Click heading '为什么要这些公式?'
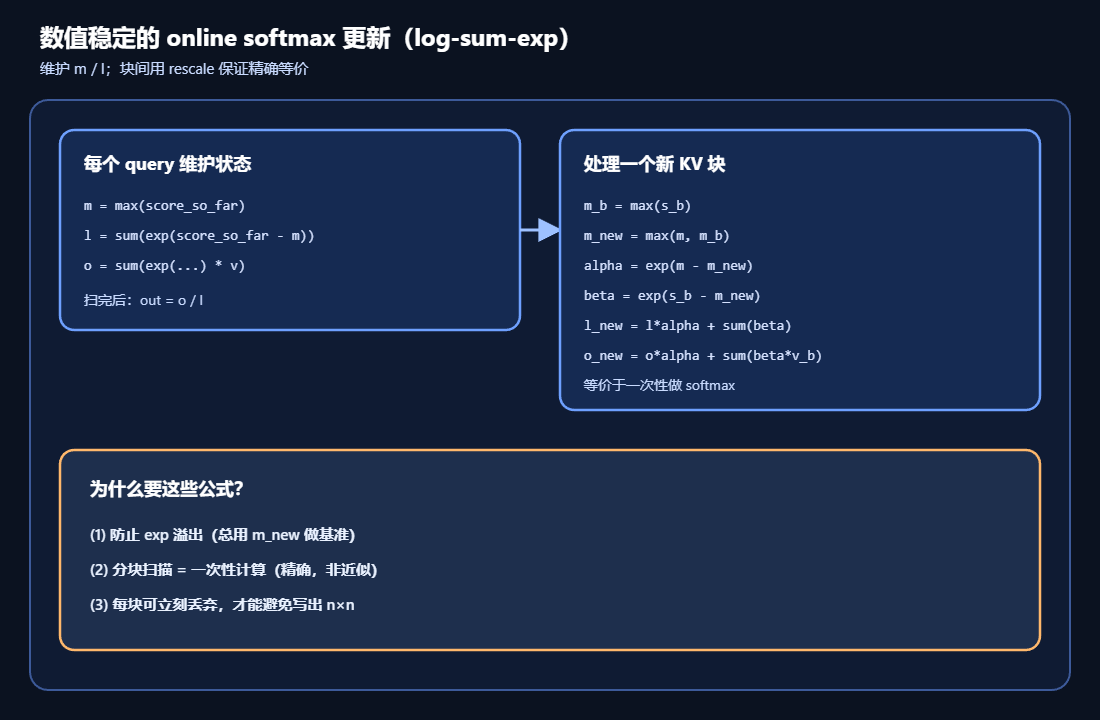 [x=166, y=489]
